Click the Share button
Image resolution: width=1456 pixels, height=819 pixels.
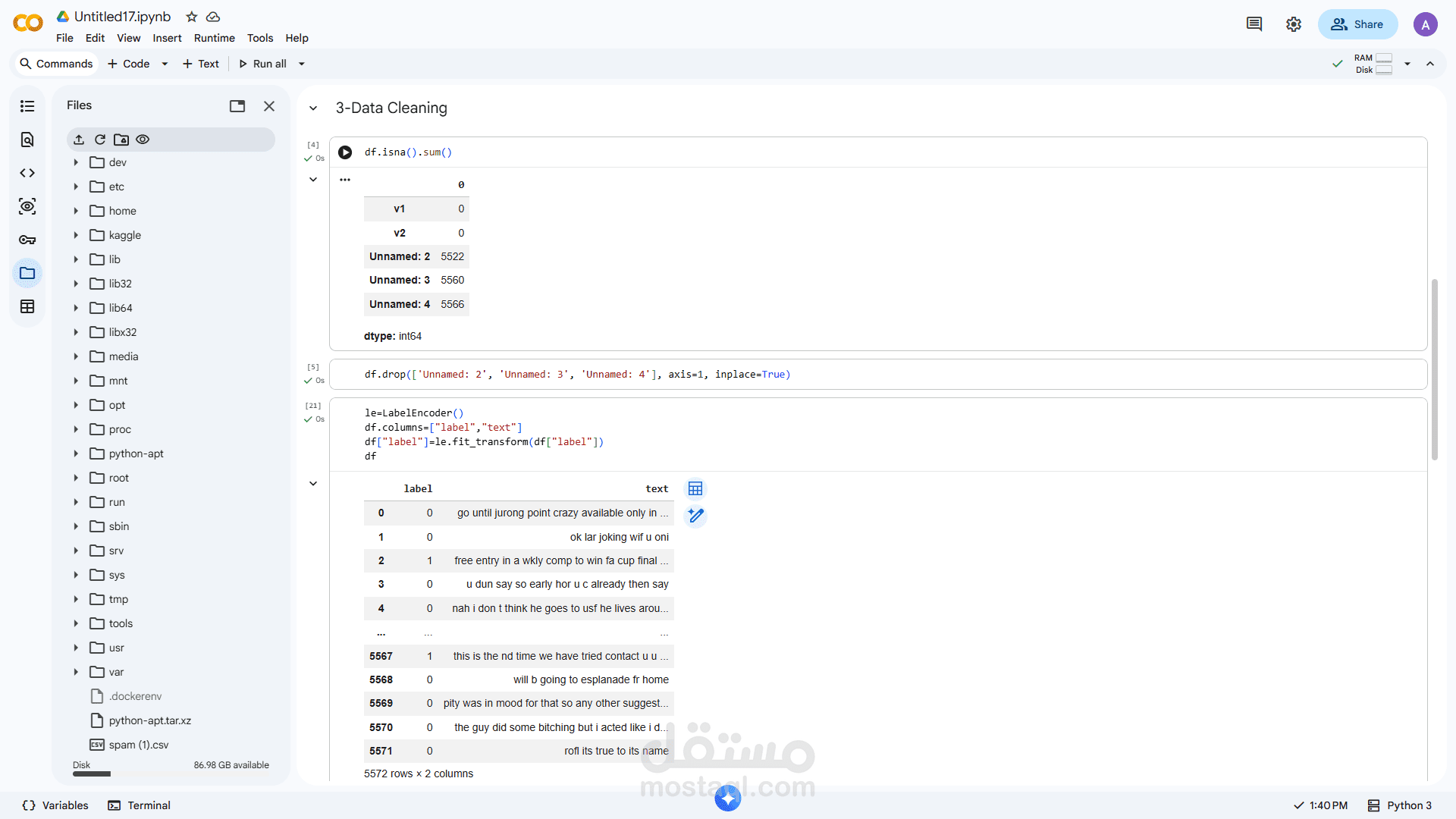click(x=1357, y=24)
